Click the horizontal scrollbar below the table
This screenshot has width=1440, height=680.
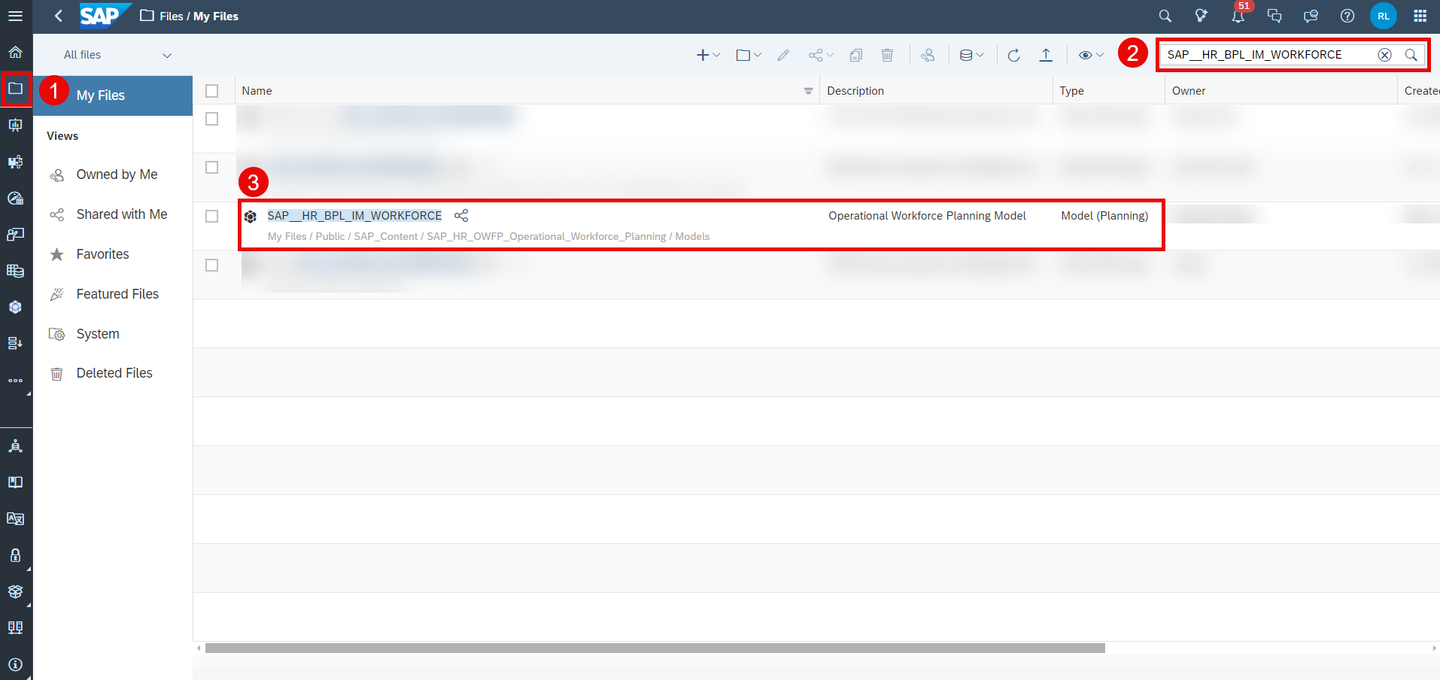(655, 648)
